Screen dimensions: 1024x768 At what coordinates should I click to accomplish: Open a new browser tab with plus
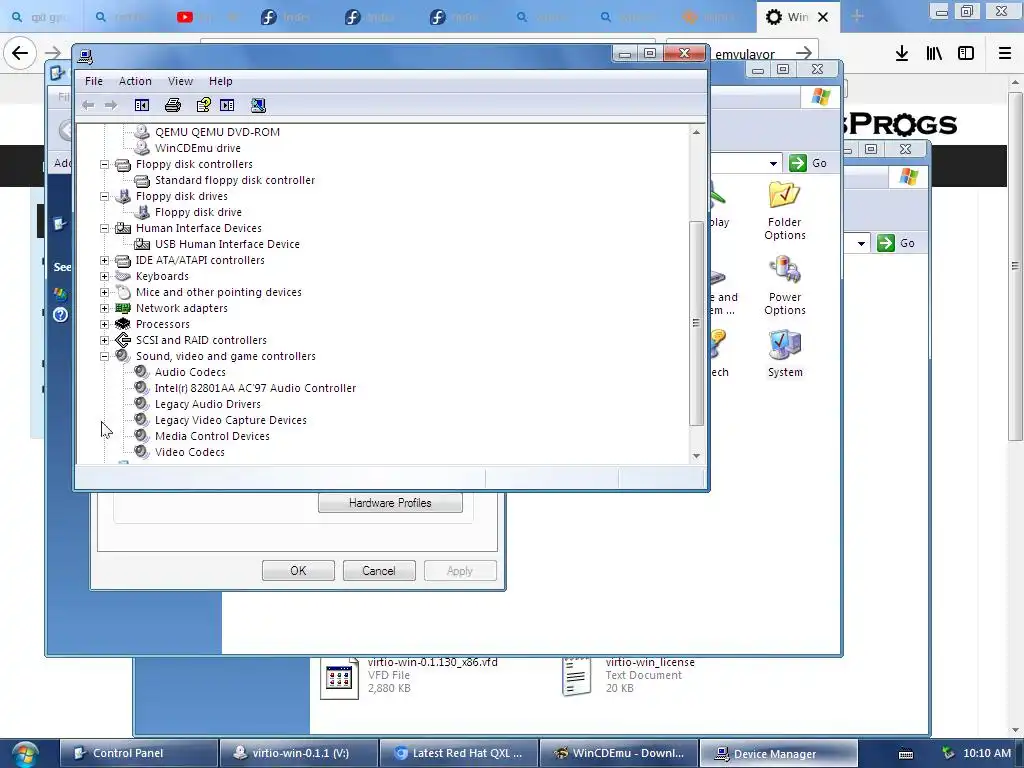tap(857, 16)
